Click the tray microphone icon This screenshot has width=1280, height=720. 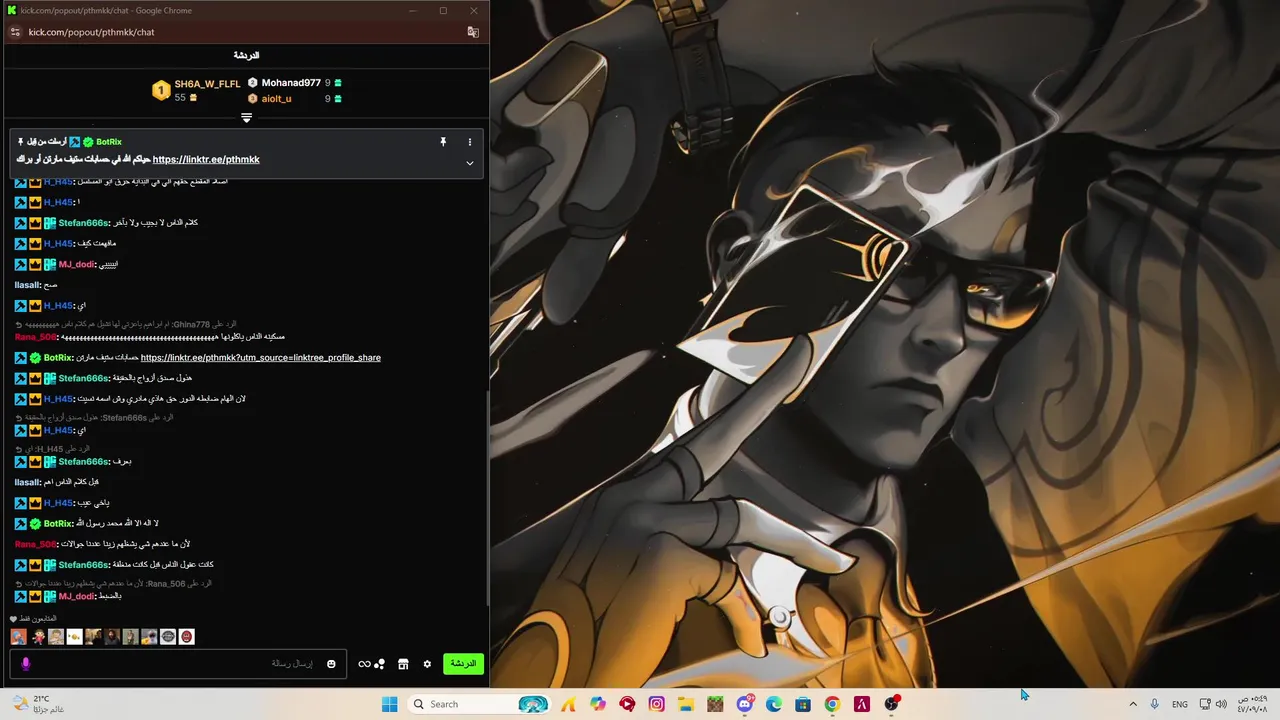click(1155, 704)
